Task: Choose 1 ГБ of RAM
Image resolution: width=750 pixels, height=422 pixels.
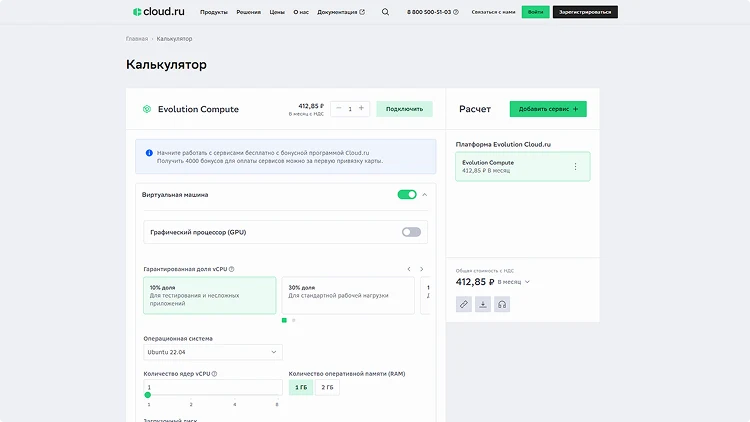Action: (301, 387)
